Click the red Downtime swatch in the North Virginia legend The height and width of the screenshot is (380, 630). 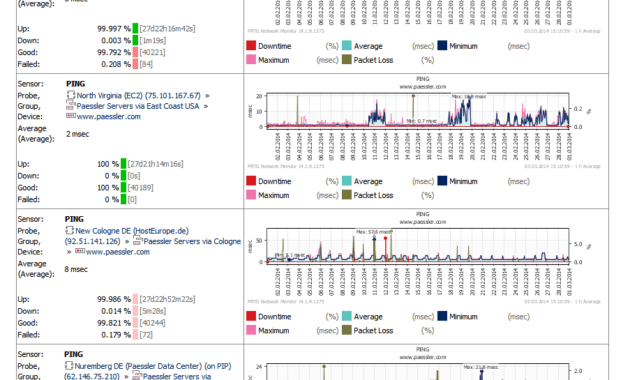point(251,181)
